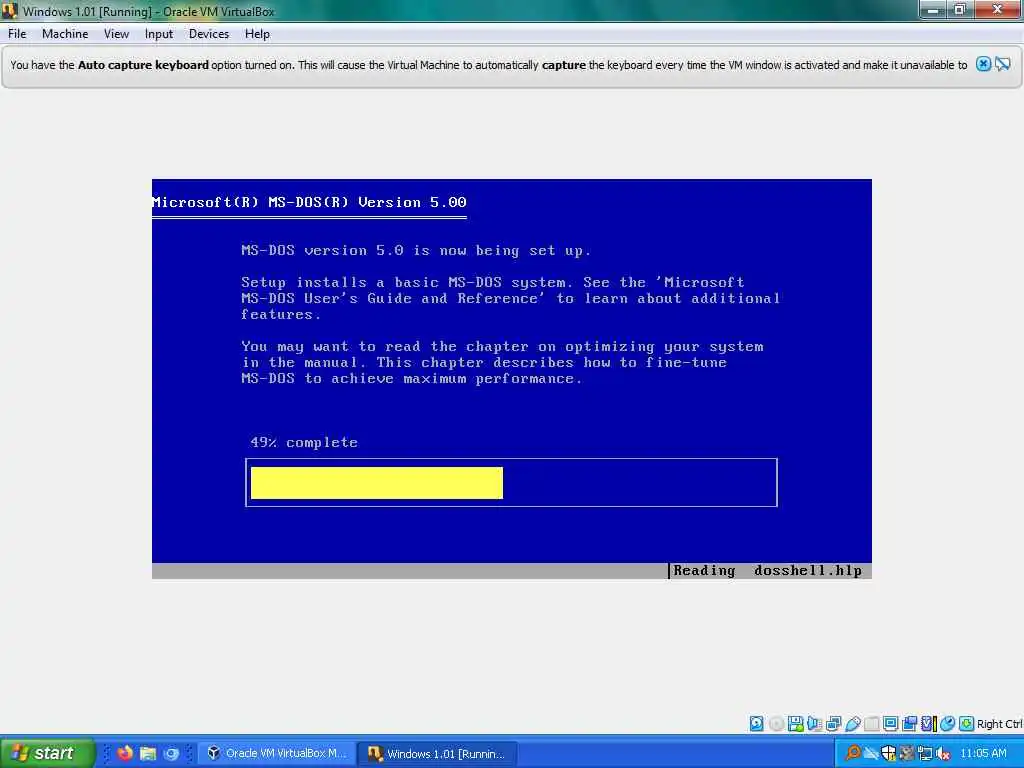
Task: Click the Right Ctrl host key label
Action: [1000, 724]
